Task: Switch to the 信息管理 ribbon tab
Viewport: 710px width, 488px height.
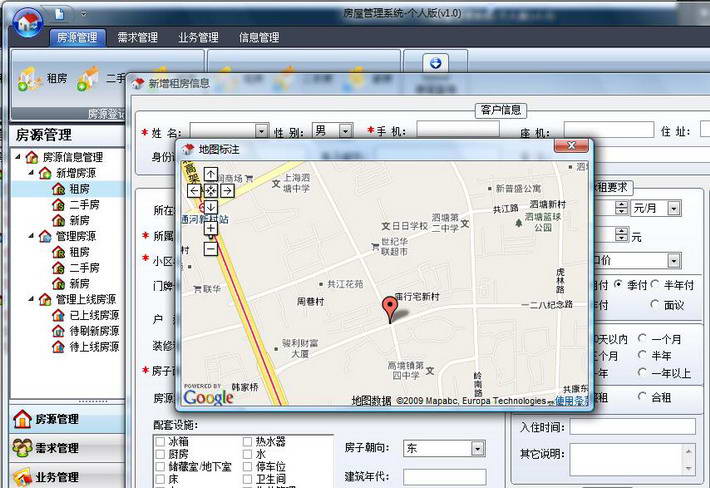Action: 259,38
